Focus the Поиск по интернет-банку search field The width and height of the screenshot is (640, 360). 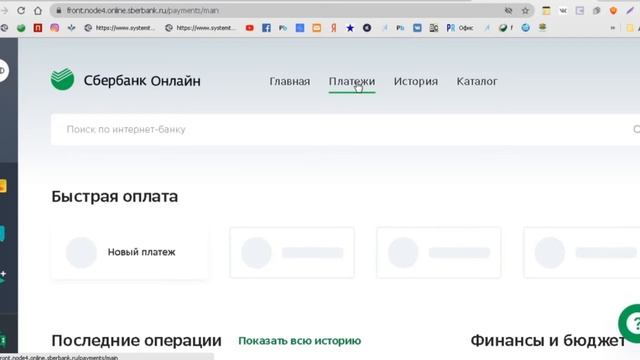coord(345,129)
